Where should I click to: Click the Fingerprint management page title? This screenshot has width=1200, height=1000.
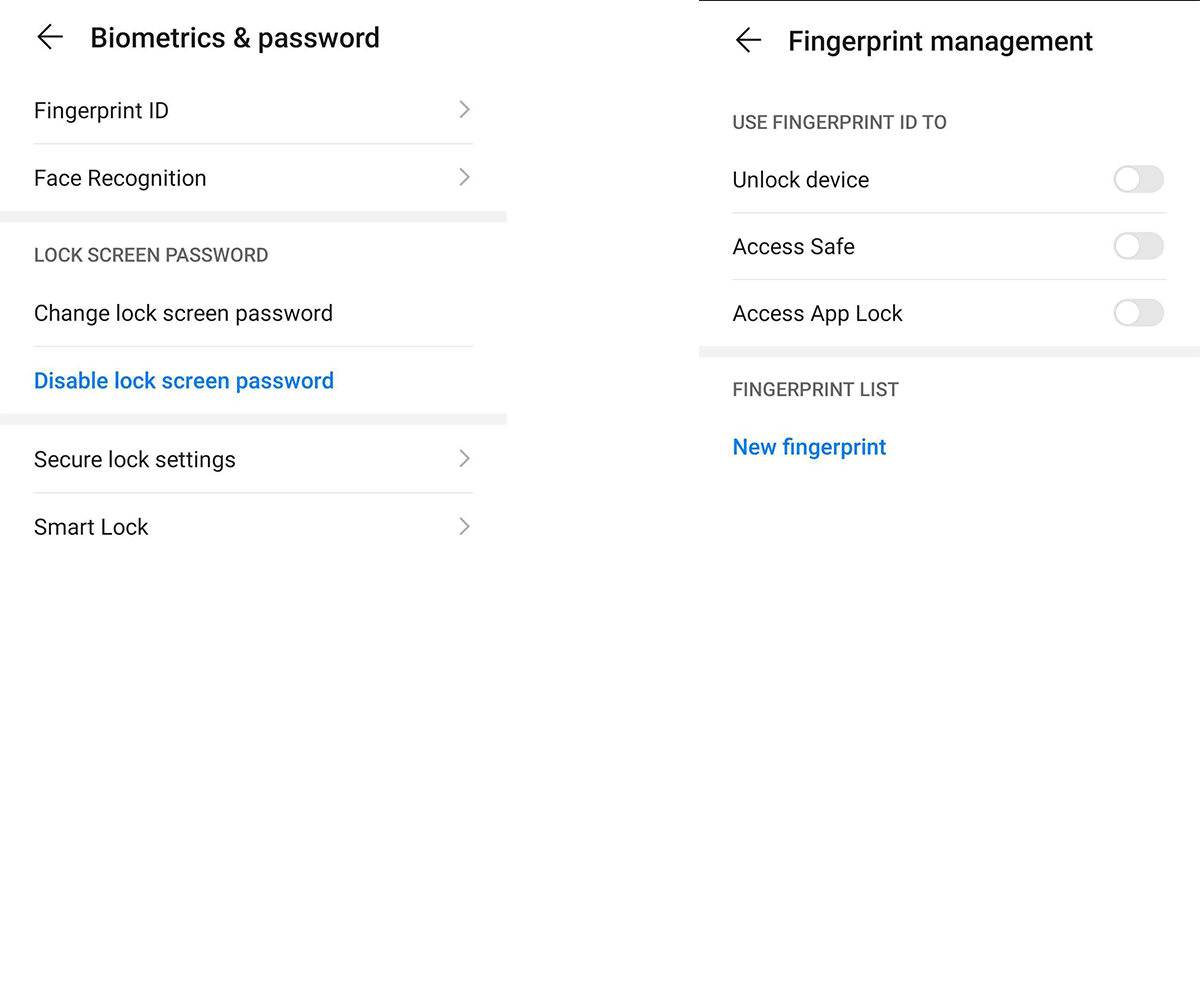940,41
